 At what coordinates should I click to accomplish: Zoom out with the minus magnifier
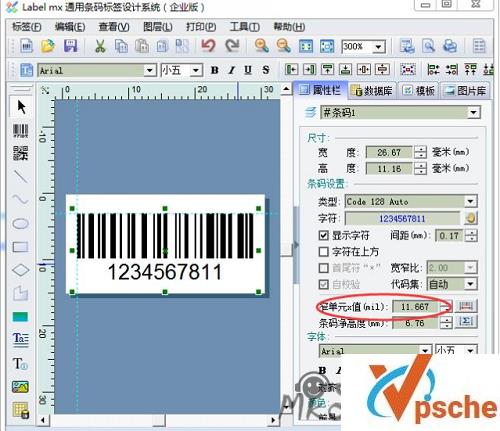[x=283, y=46]
